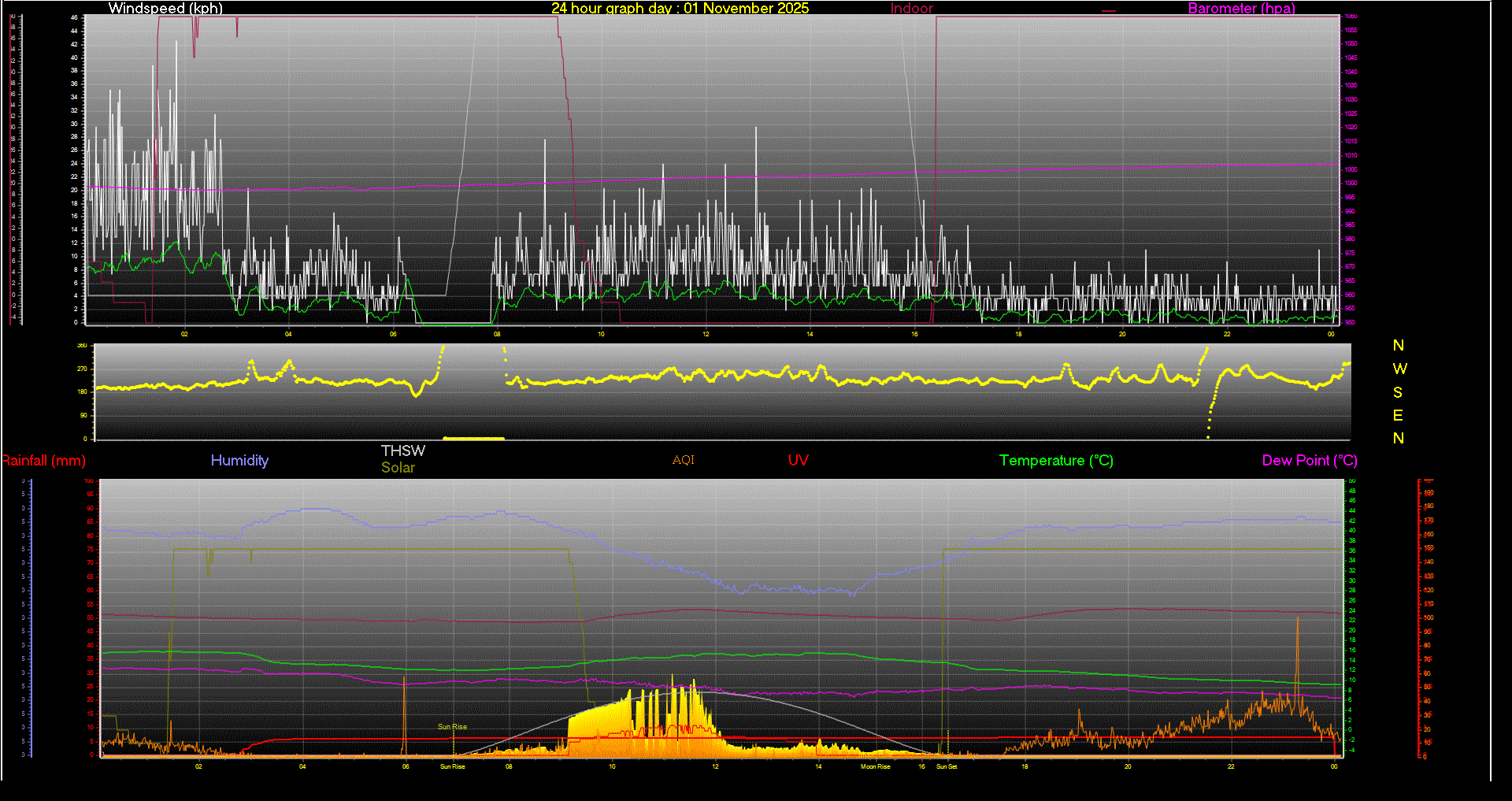This screenshot has width=1512, height=801.
Task: Click the N compass letter
Action: (x=1399, y=345)
